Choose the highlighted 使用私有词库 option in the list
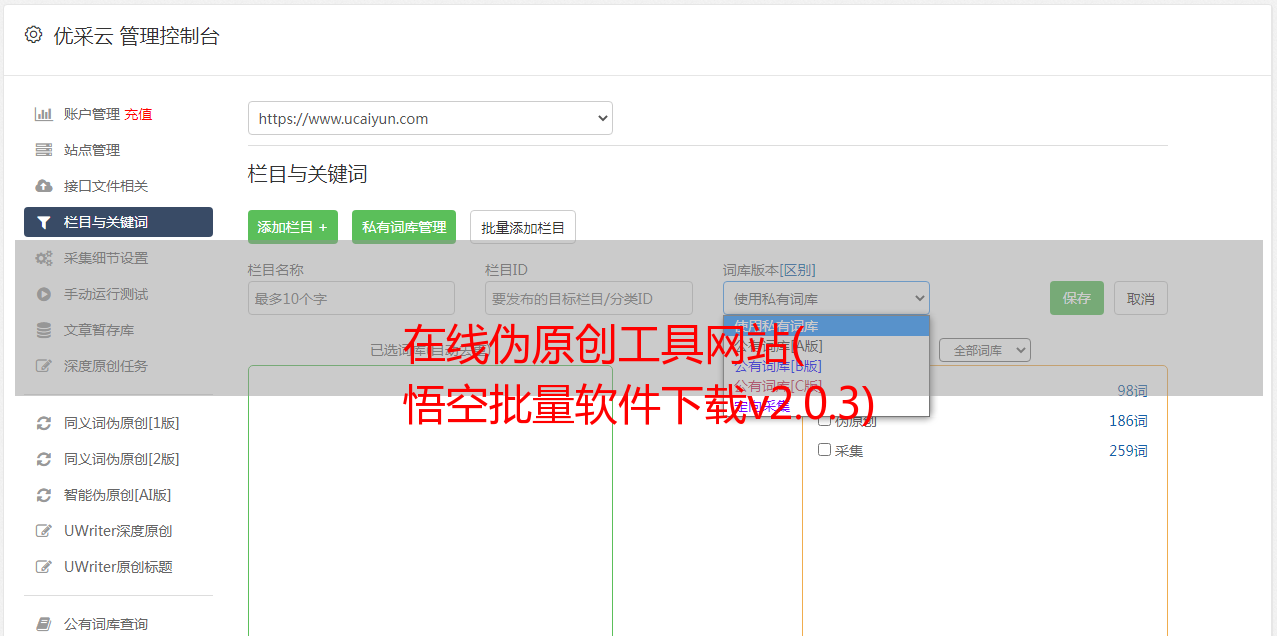 826,326
